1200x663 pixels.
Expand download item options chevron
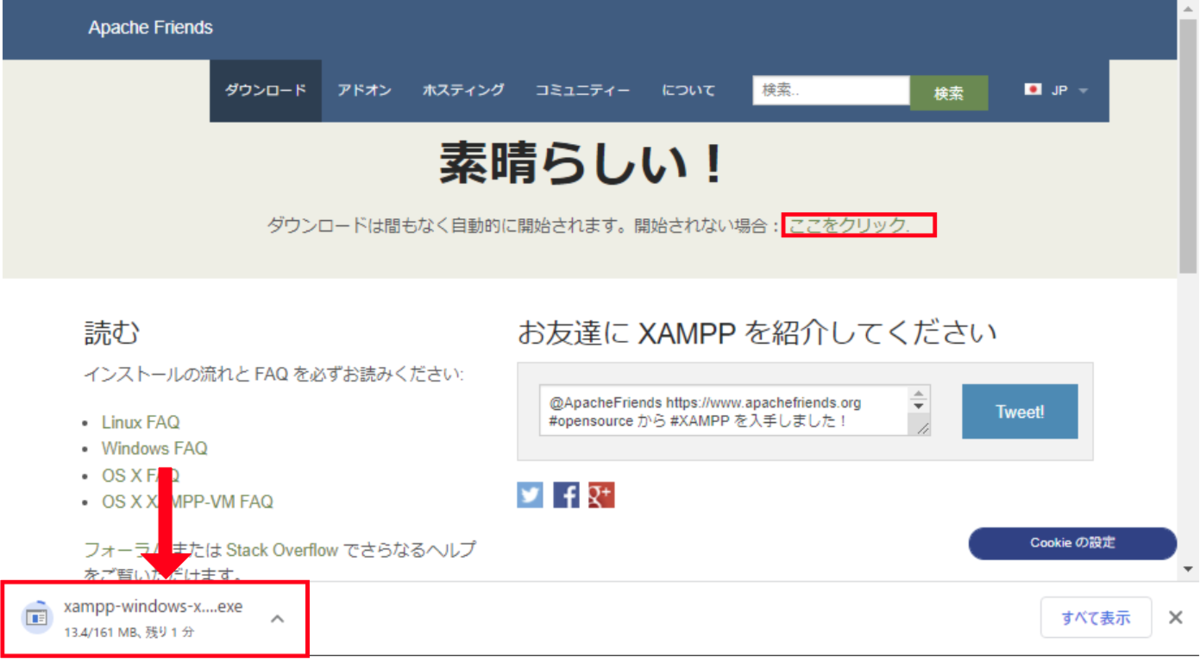[x=278, y=618]
